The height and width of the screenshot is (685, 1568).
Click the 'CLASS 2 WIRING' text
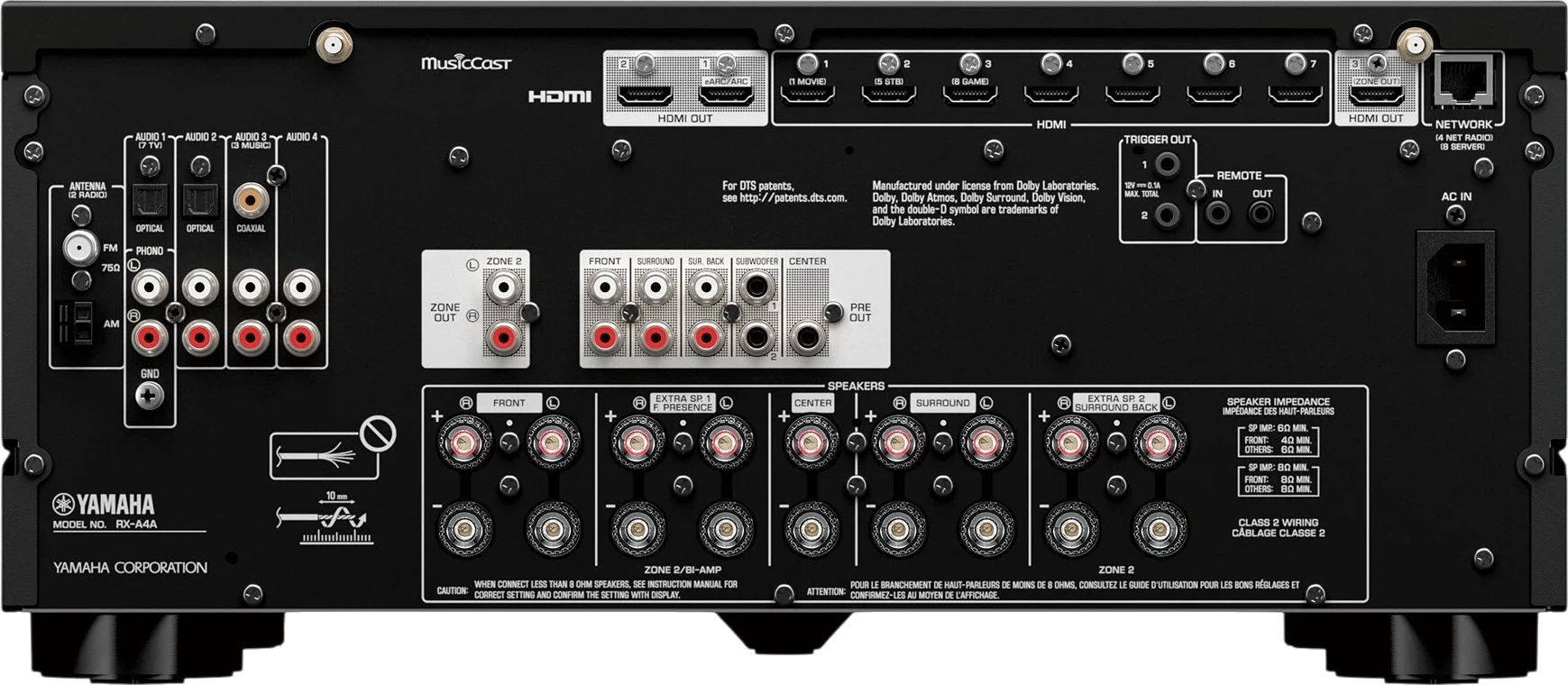coord(1278,523)
